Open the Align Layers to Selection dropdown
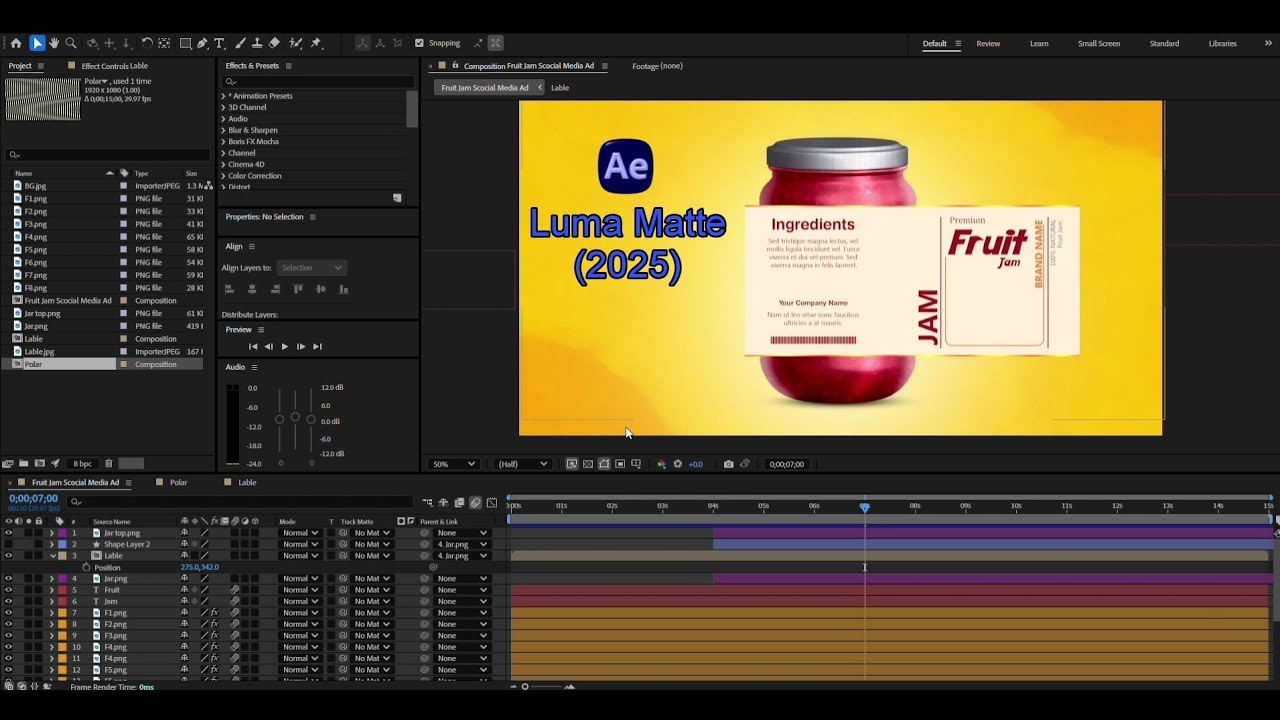1280x720 pixels. (312, 268)
